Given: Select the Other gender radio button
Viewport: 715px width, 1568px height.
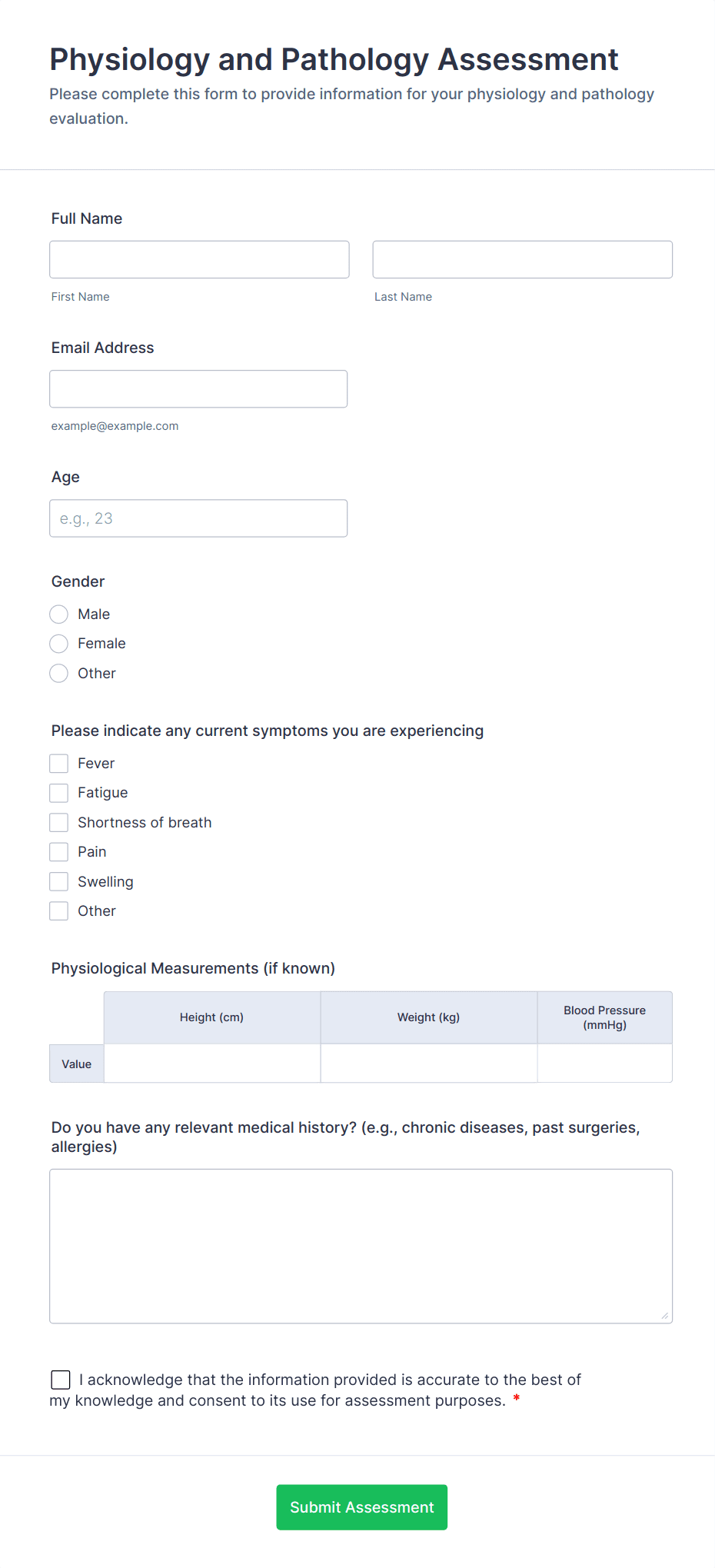Looking at the screenshot, I should pyautogui.click(x=59, y=674).
